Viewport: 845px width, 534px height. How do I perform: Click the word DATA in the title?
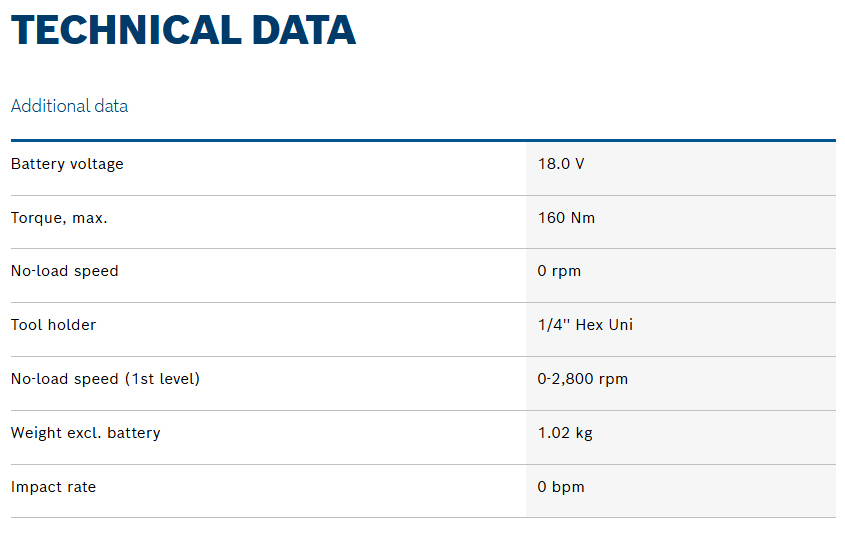click(x=304, y=31)
